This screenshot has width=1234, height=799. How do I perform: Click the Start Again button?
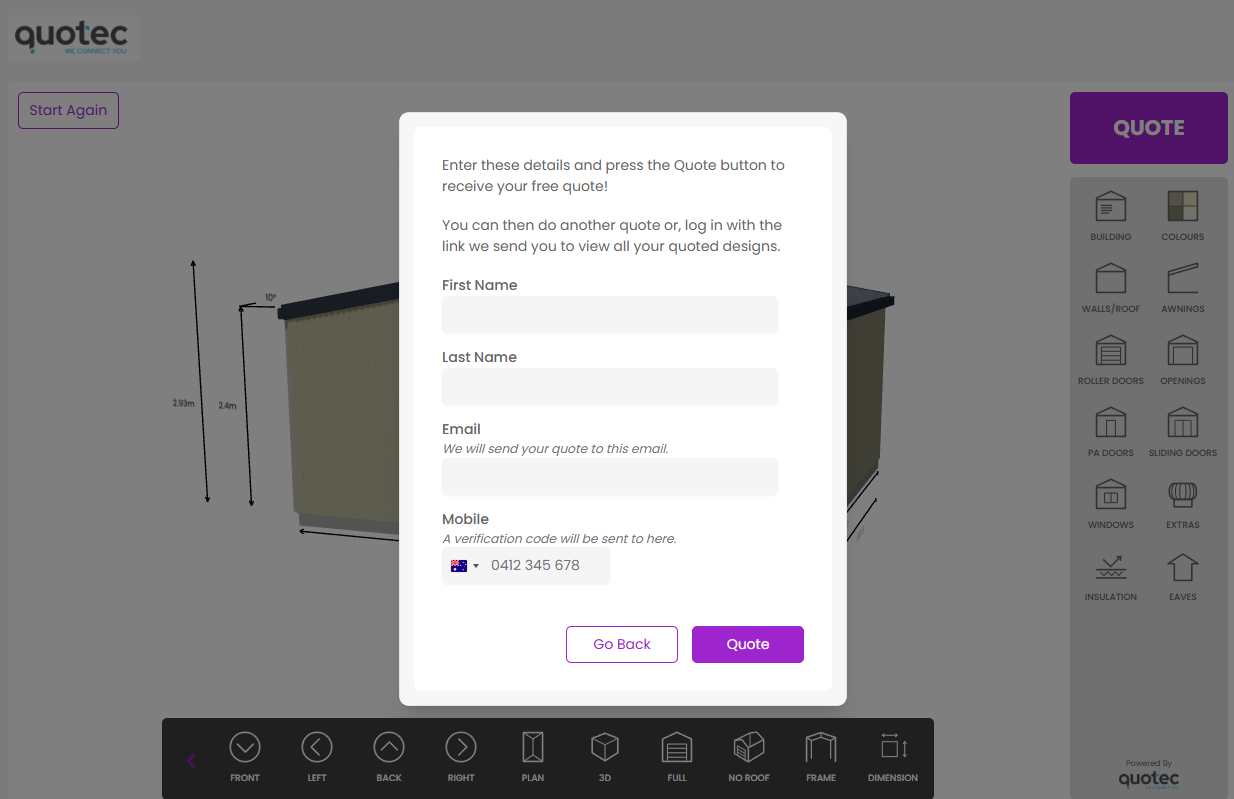[x=68, y=110]
